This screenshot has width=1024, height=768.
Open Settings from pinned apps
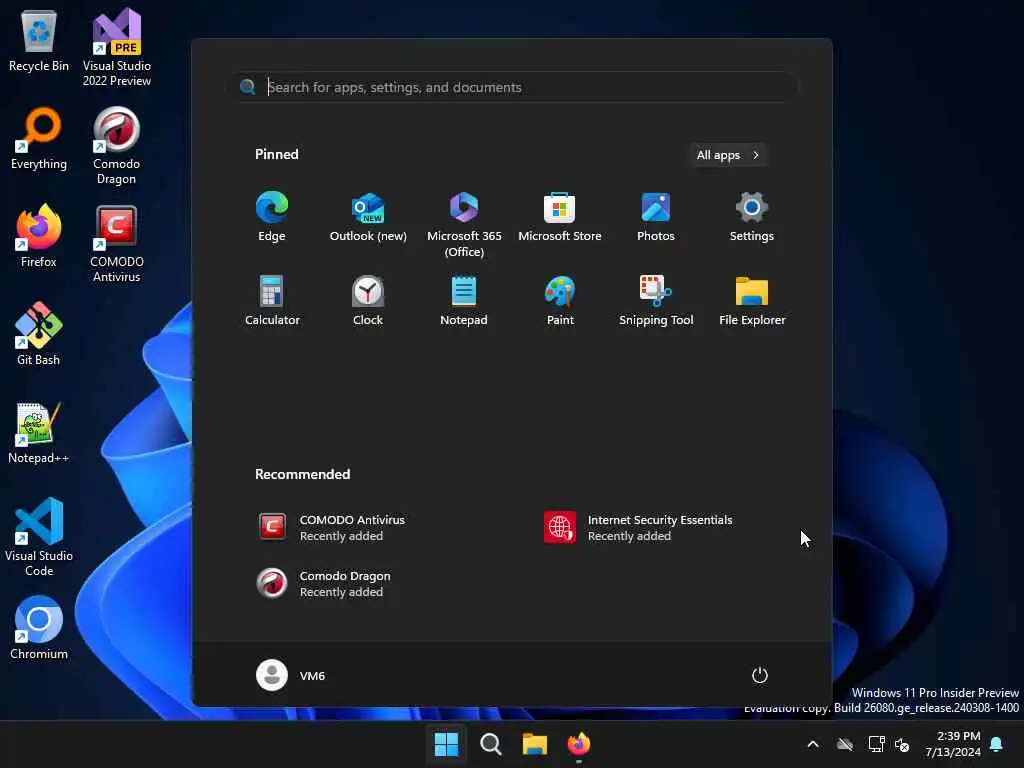[x=752, y=217]
